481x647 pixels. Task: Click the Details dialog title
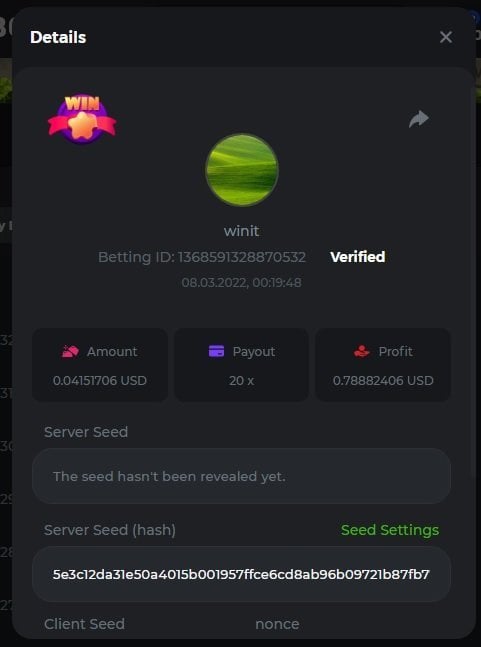(58, 37)
